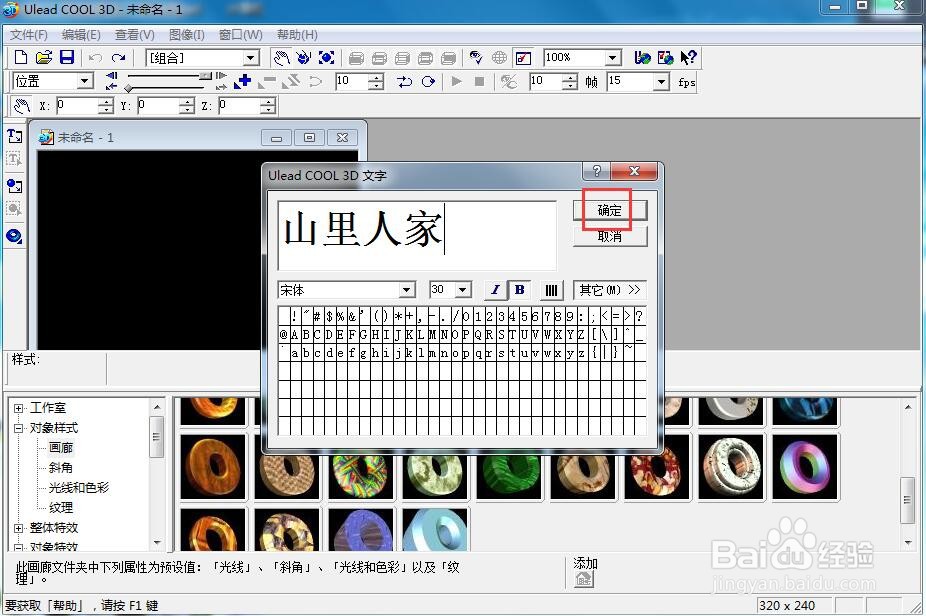
Task: Click the Save disk icon
Action: click(x=67, y=57)
